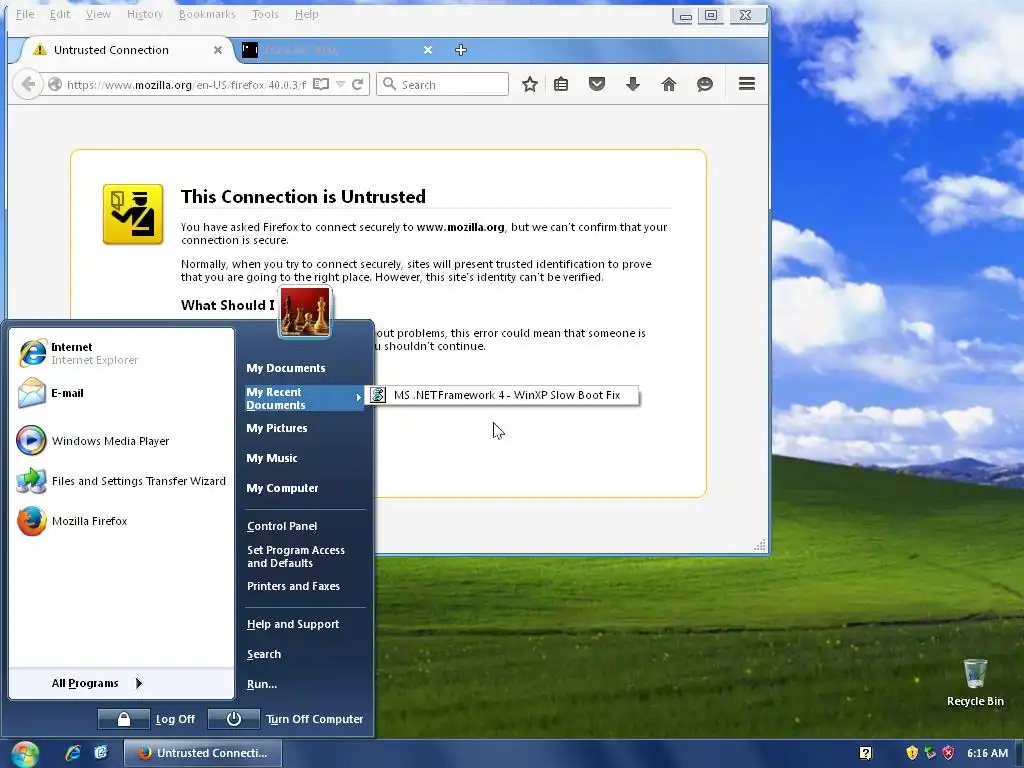Screen dimensions: 1024x768
Task: Click the Log Off button
Action: tap(148, 719)
